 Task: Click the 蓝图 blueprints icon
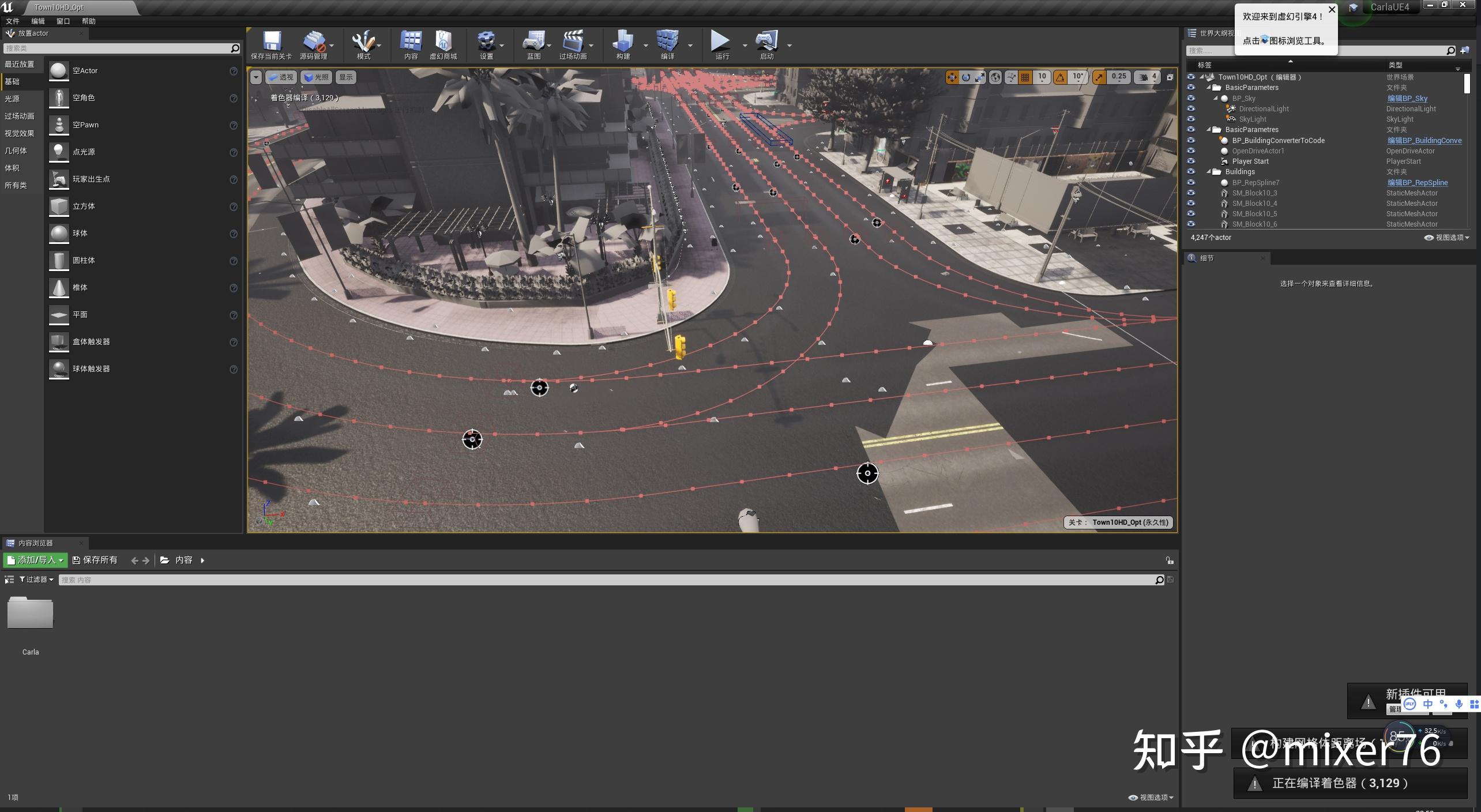pyautogui.click(x=533, y=45)
